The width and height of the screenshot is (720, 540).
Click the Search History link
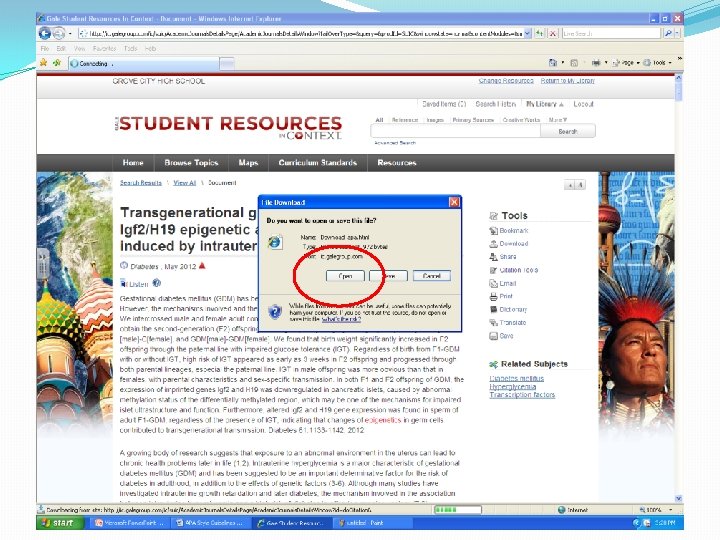[x=496, y=104]
